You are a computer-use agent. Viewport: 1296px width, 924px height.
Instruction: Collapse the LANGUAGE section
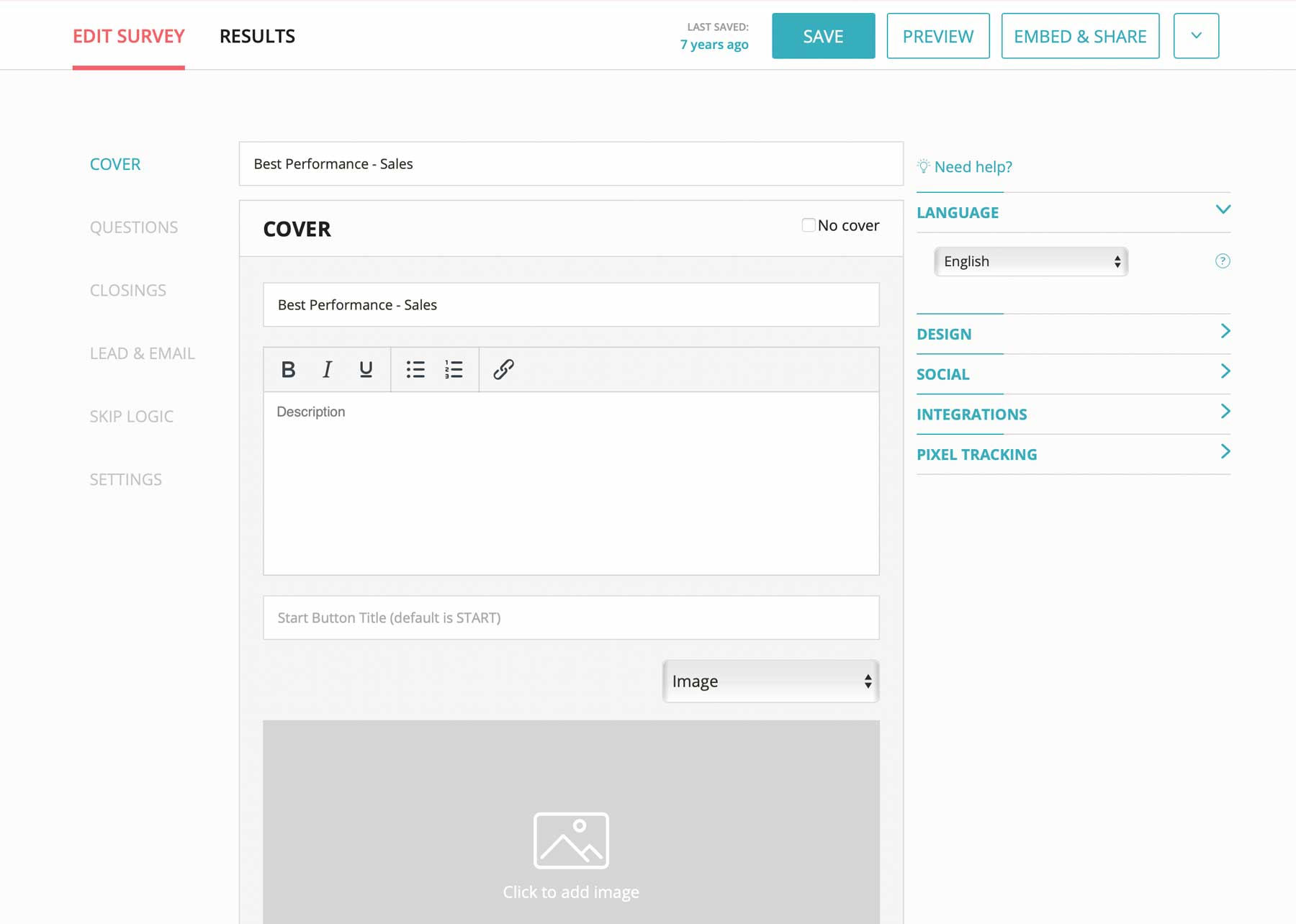1074,212
